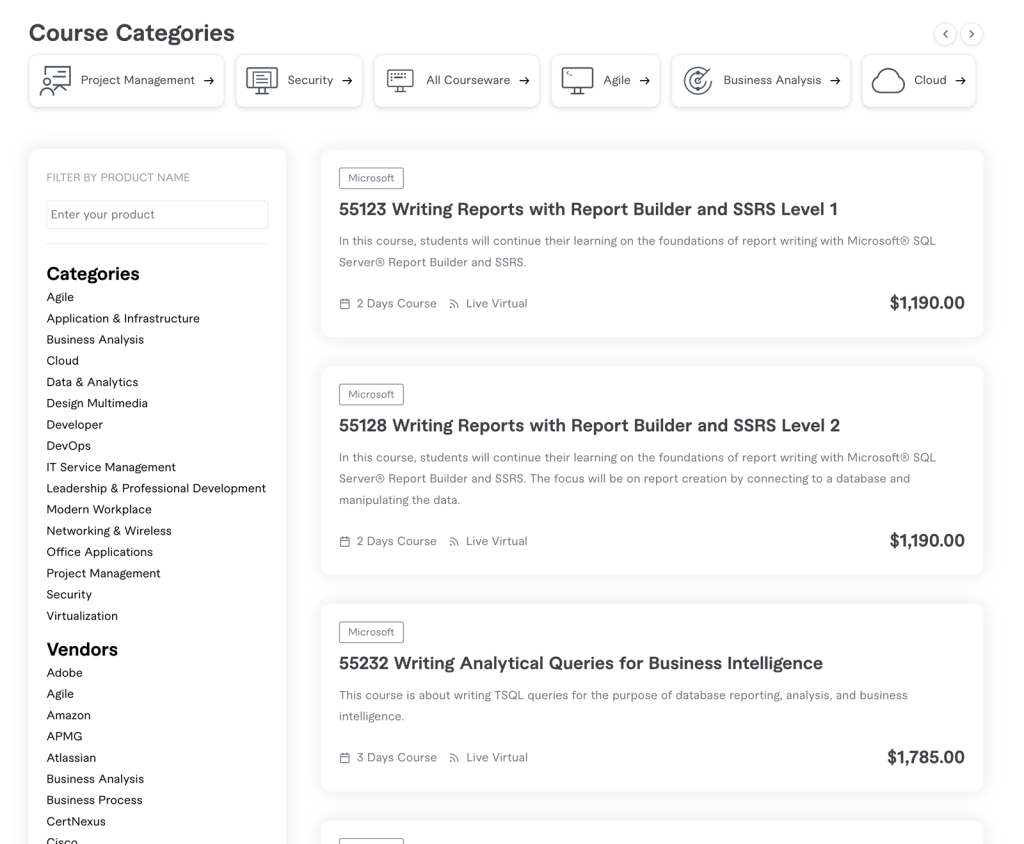Focus the Enter your product filter field
Screen dimensions: 1024x844
(x=157, y=215)
